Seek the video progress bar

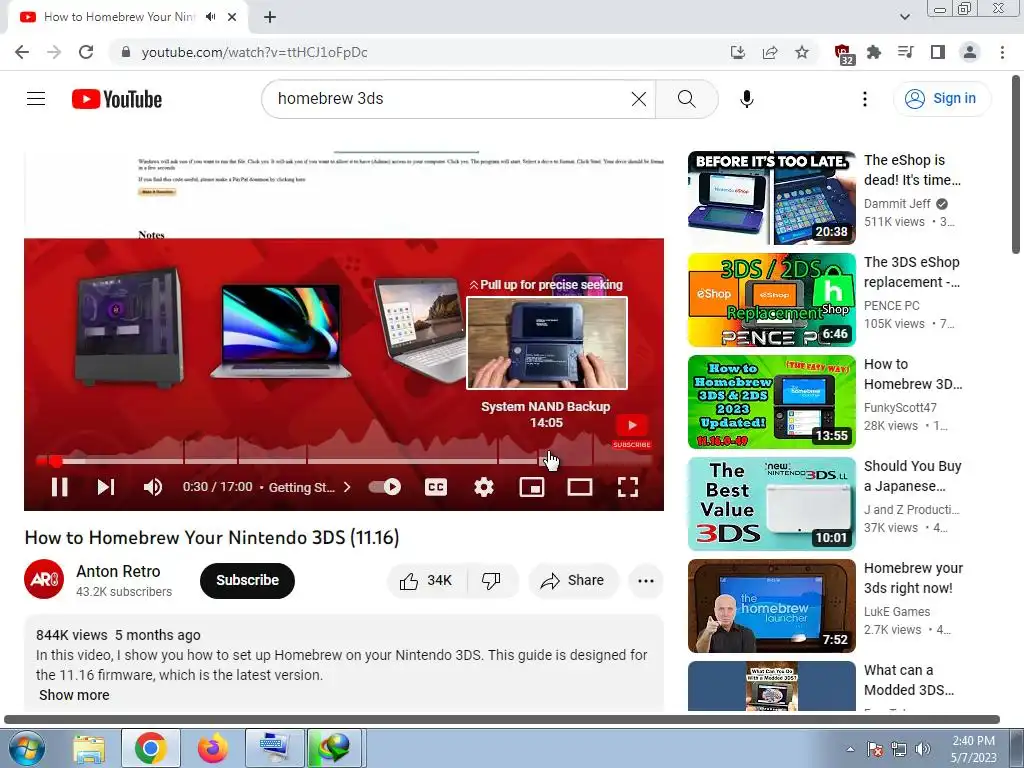click(x=344, y=461)
